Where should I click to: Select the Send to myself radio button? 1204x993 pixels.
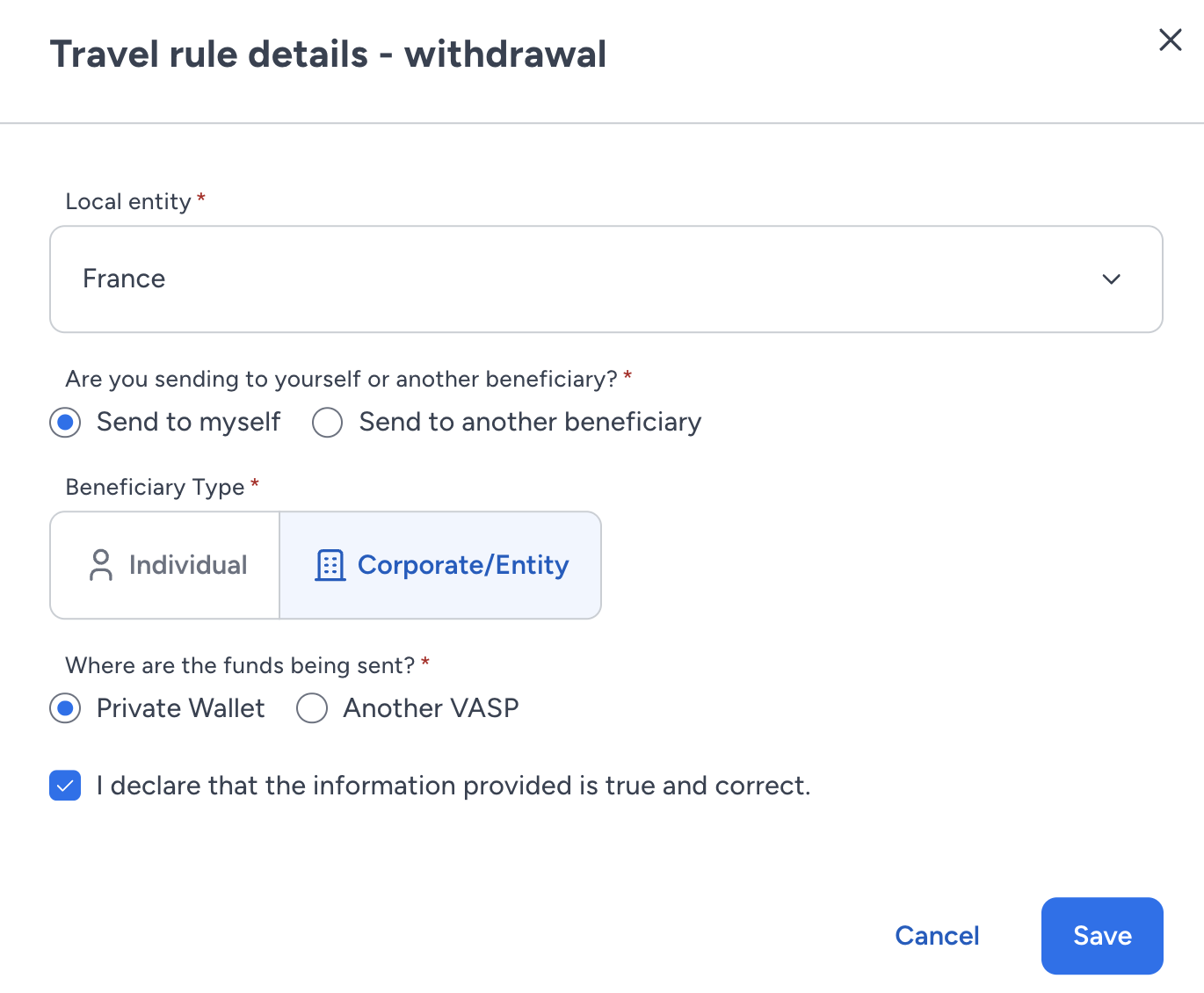pyautogui.click(x=65, y=423)
